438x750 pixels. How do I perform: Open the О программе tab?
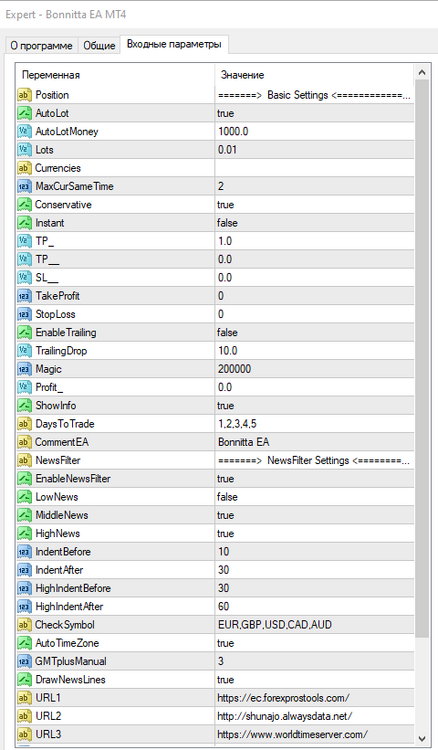(x=42, y=45)
